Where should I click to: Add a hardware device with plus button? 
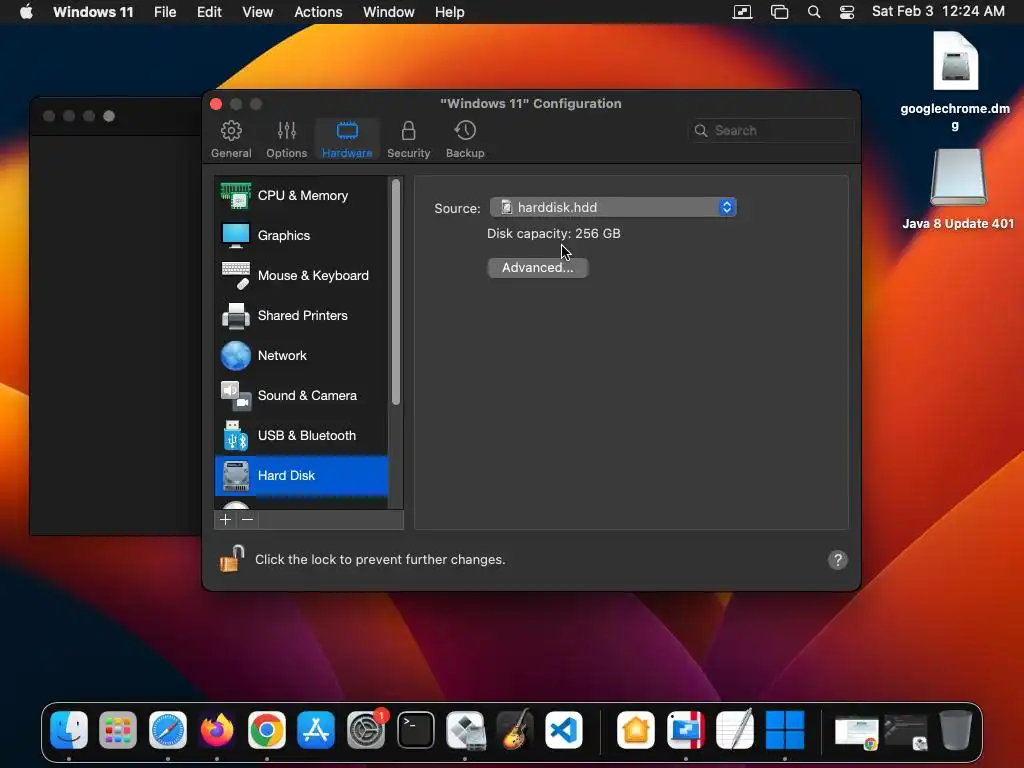click(x=225, y=520)
